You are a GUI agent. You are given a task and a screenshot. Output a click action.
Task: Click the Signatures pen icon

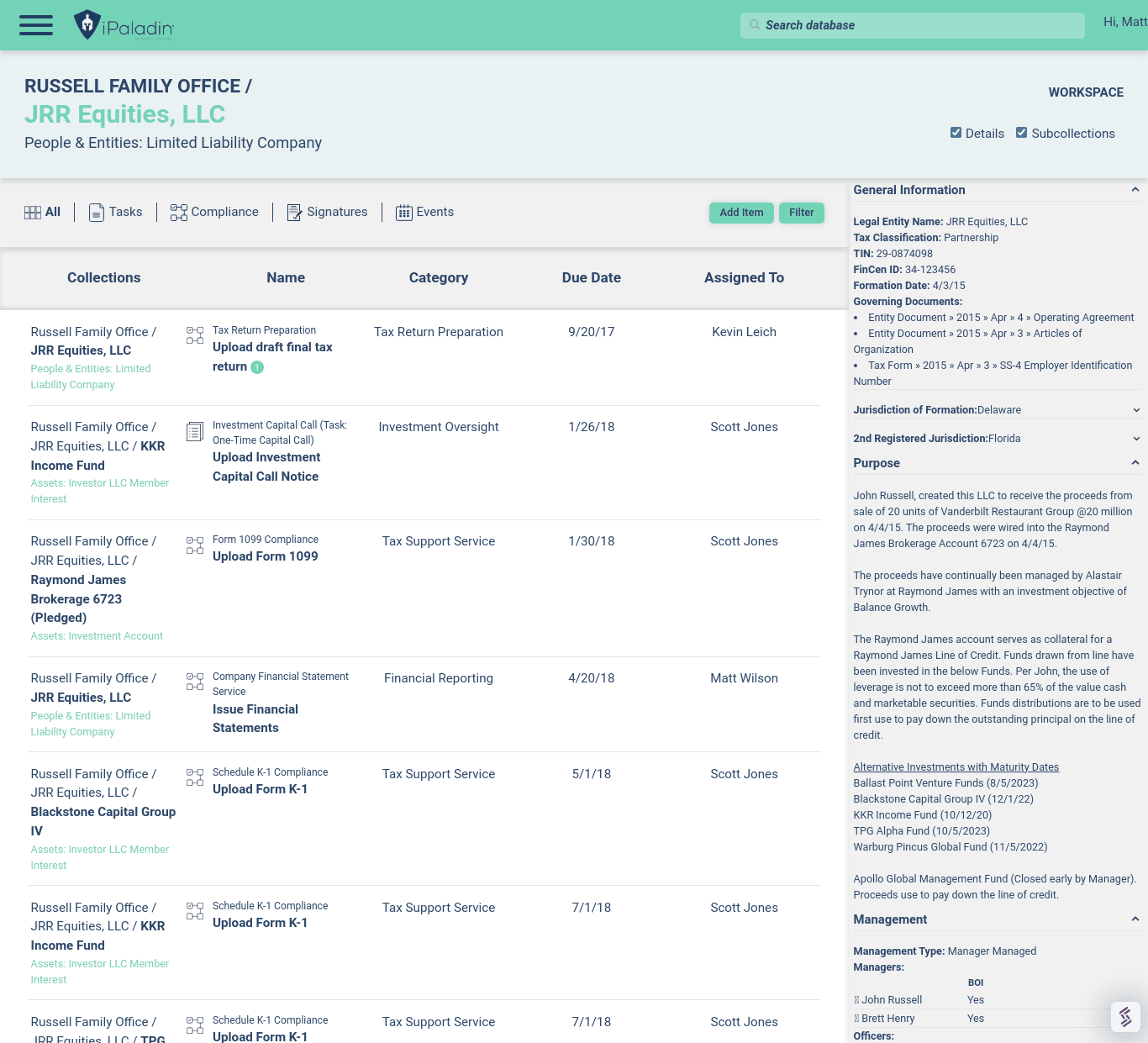tap(294, 213)
